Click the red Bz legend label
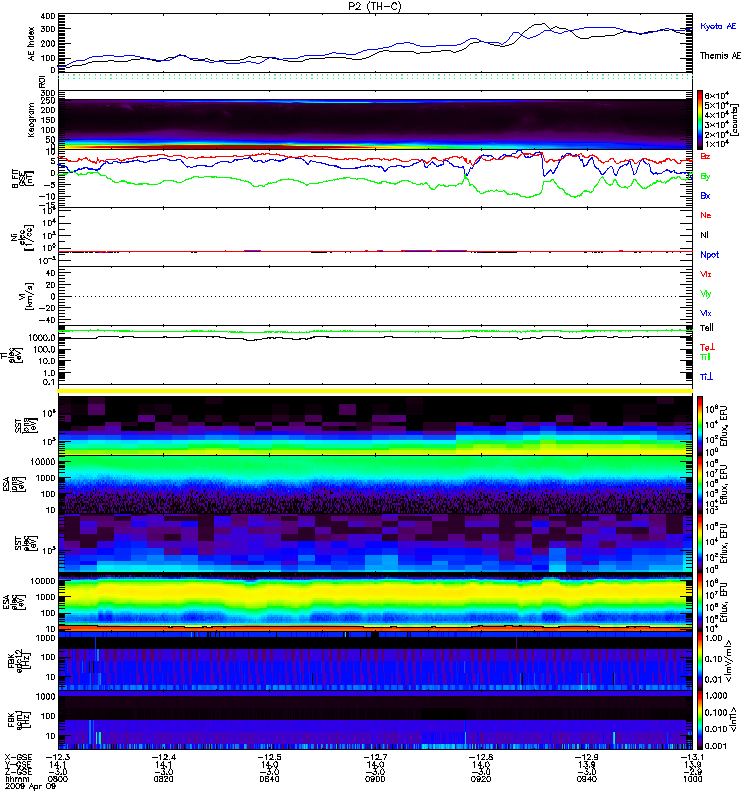The image size is (750, 800). pos(705,157)
